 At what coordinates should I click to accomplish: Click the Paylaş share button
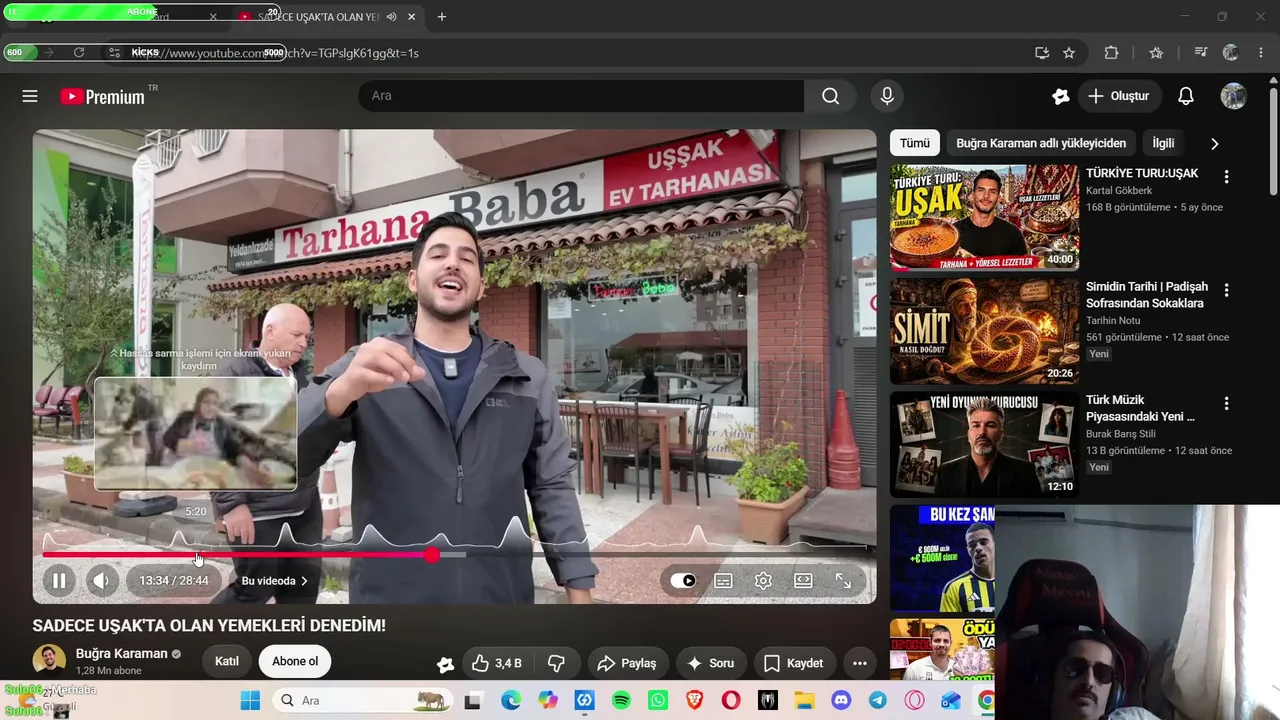coord(627,663)
